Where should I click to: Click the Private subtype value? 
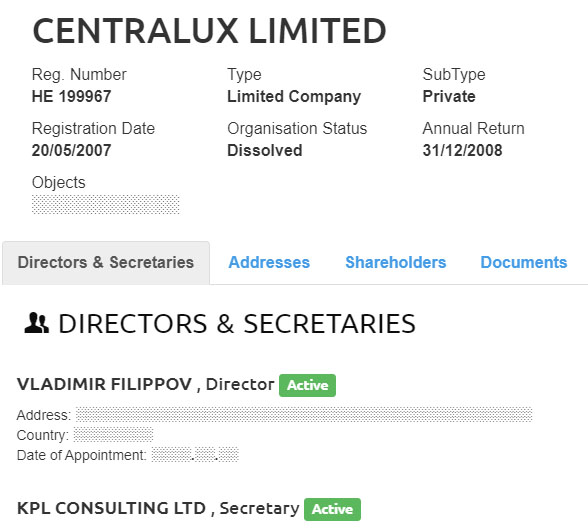click(x=449, y=96)
